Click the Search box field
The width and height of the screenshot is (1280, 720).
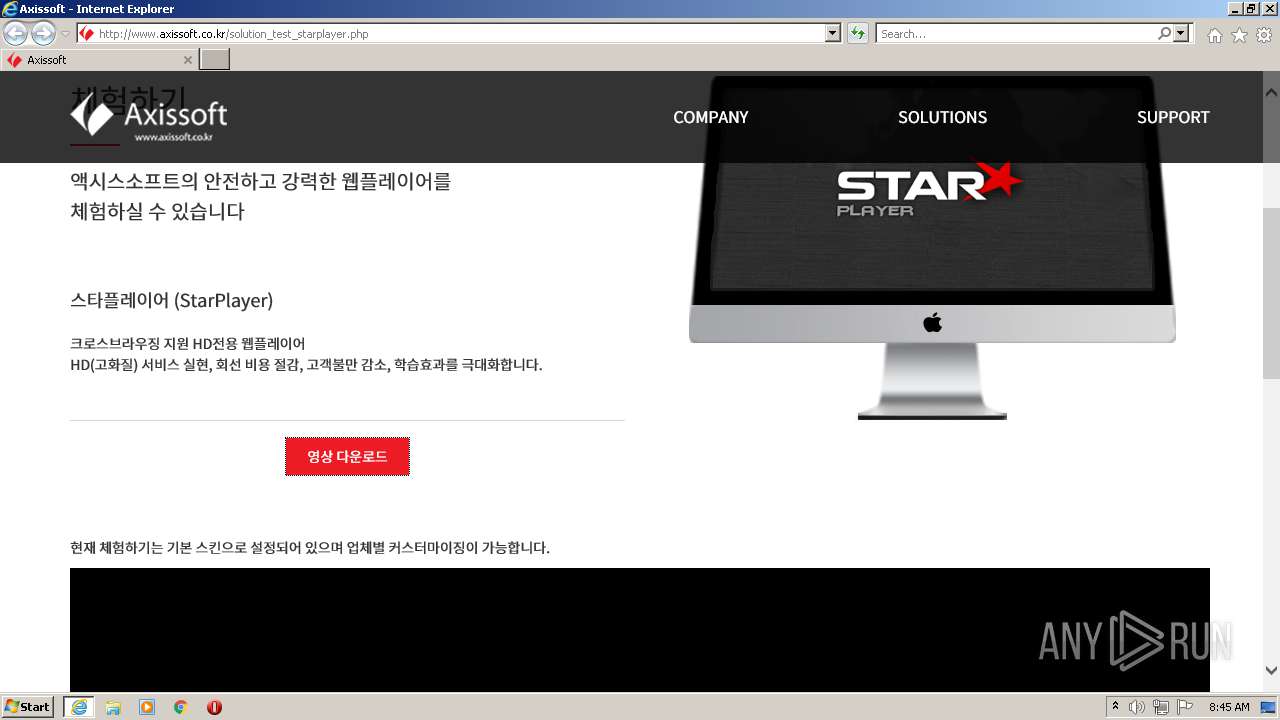pos(1016,34)
